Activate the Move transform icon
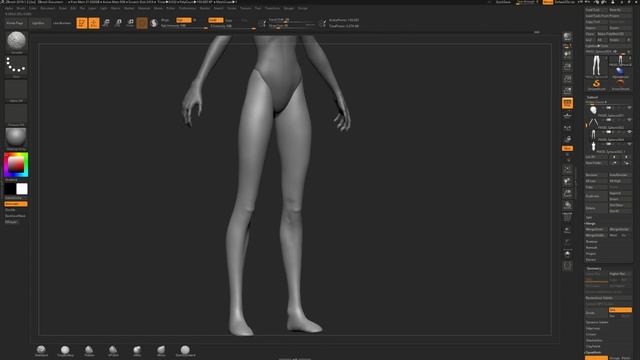This screenshot has width=640, height=360. click(106, 23)
